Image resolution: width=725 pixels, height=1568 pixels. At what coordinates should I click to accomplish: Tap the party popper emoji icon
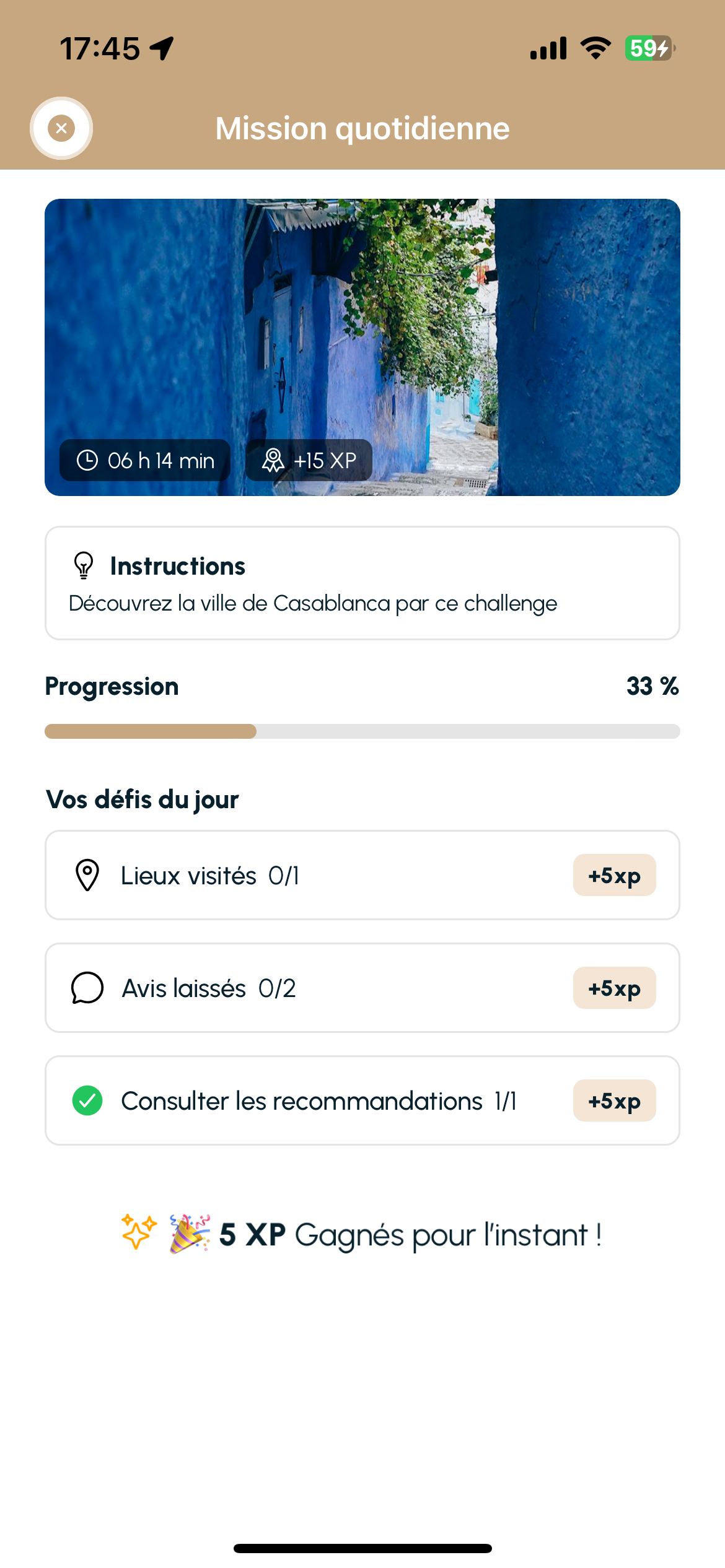point(190,1234)
